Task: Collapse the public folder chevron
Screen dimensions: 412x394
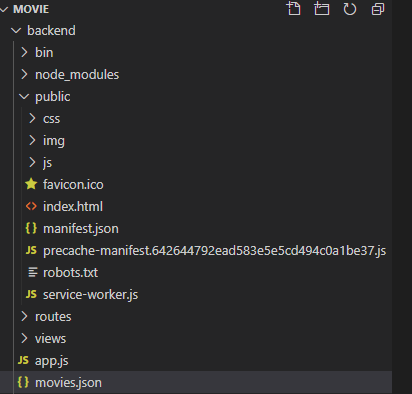Action: click(x=24, y=97)
